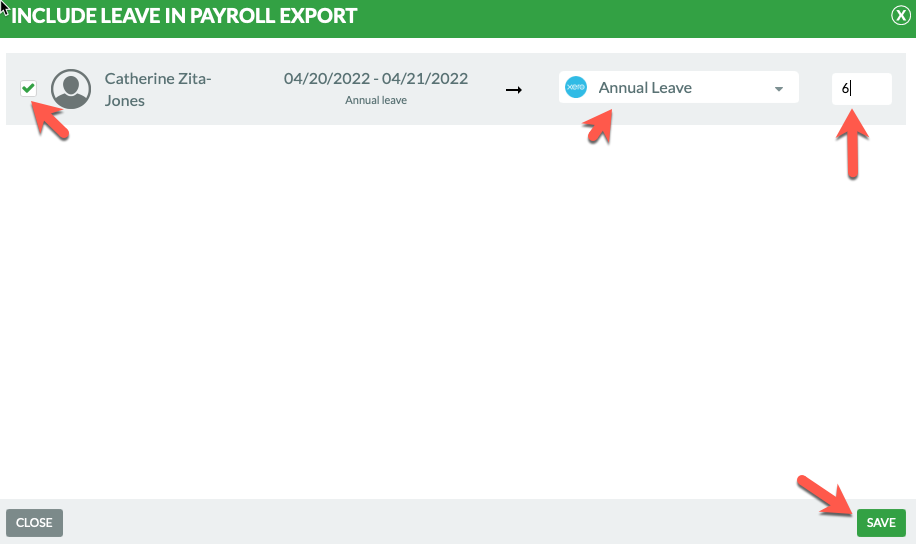Open the Annual Leave dropdown
Image resolution: width=916 pixels, height=544 pixels.
(678, 87)
